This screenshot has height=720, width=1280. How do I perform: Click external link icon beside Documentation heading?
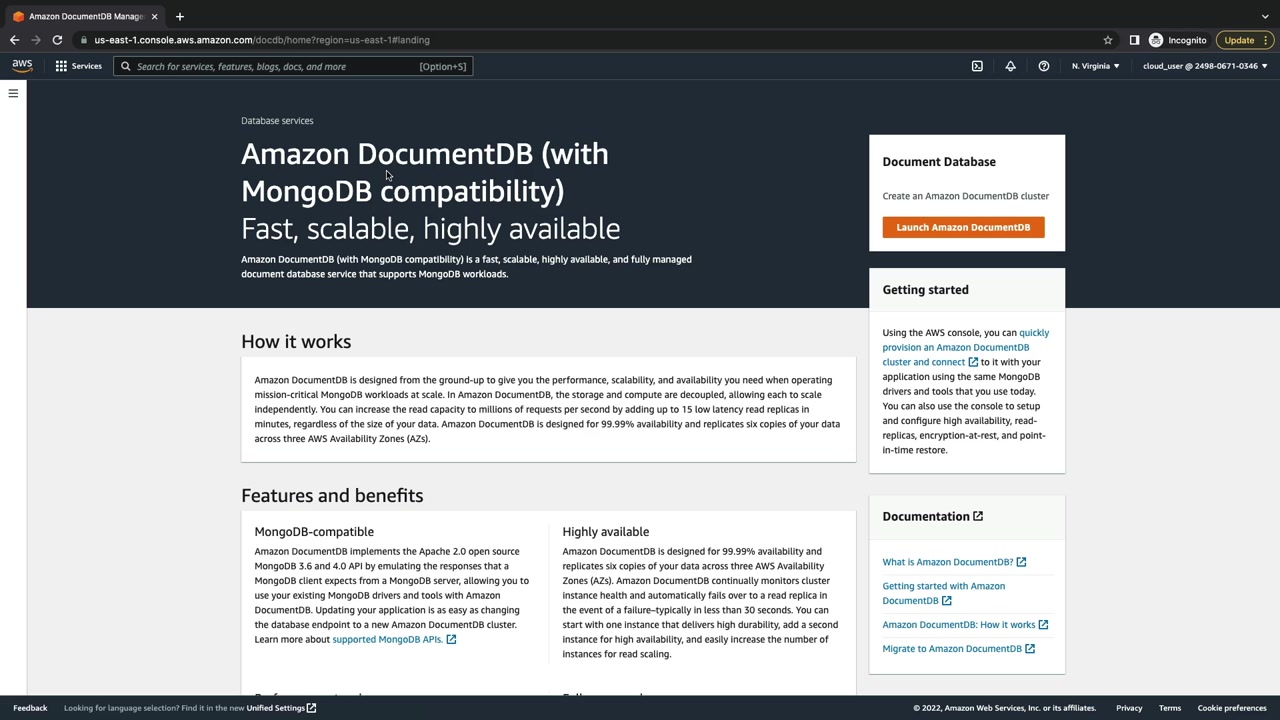[x=978, y=516]
